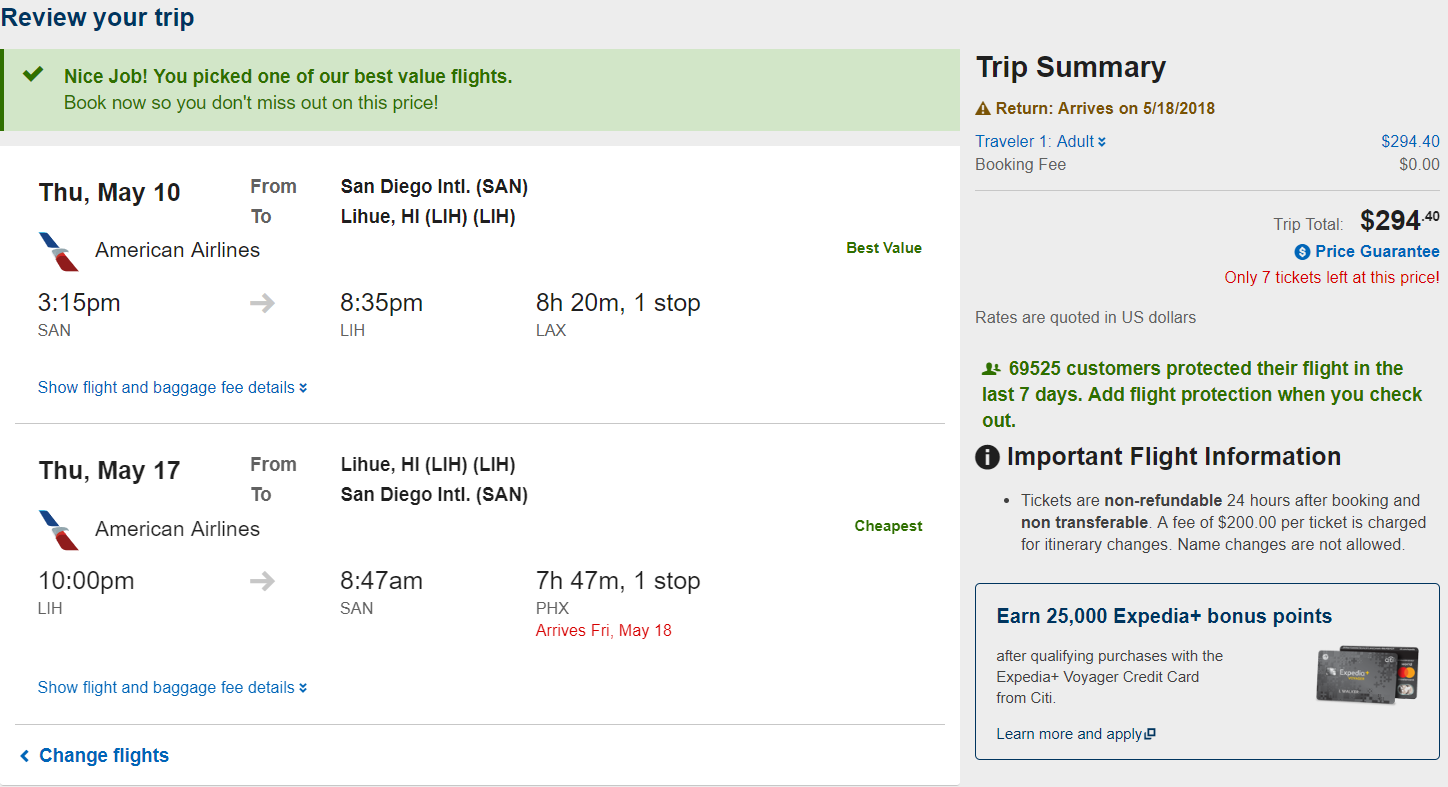Click the Best Value label on the outbound flight
Screen dimensions: 1448x787
pos(884,248)
